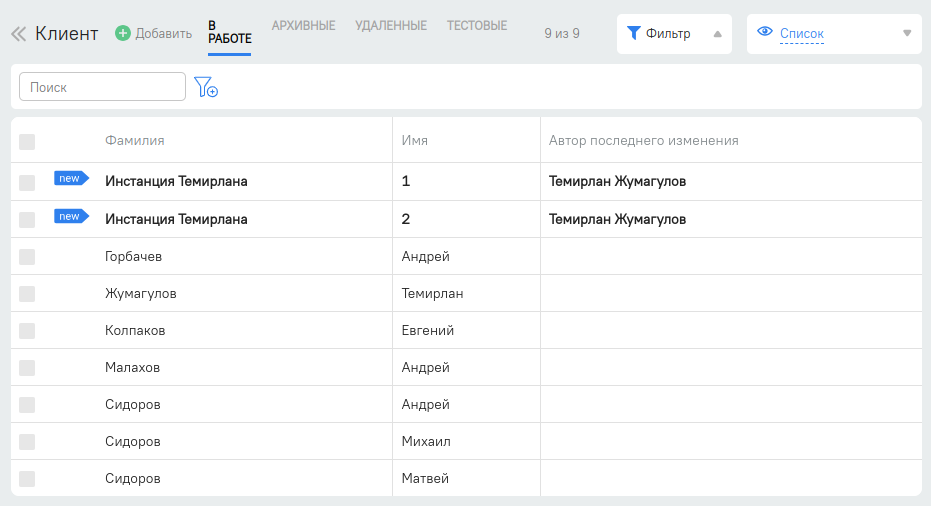This screenshot has height=506, width=931.
Task: Go to the Тестовые tab
Action: [476, 25]
